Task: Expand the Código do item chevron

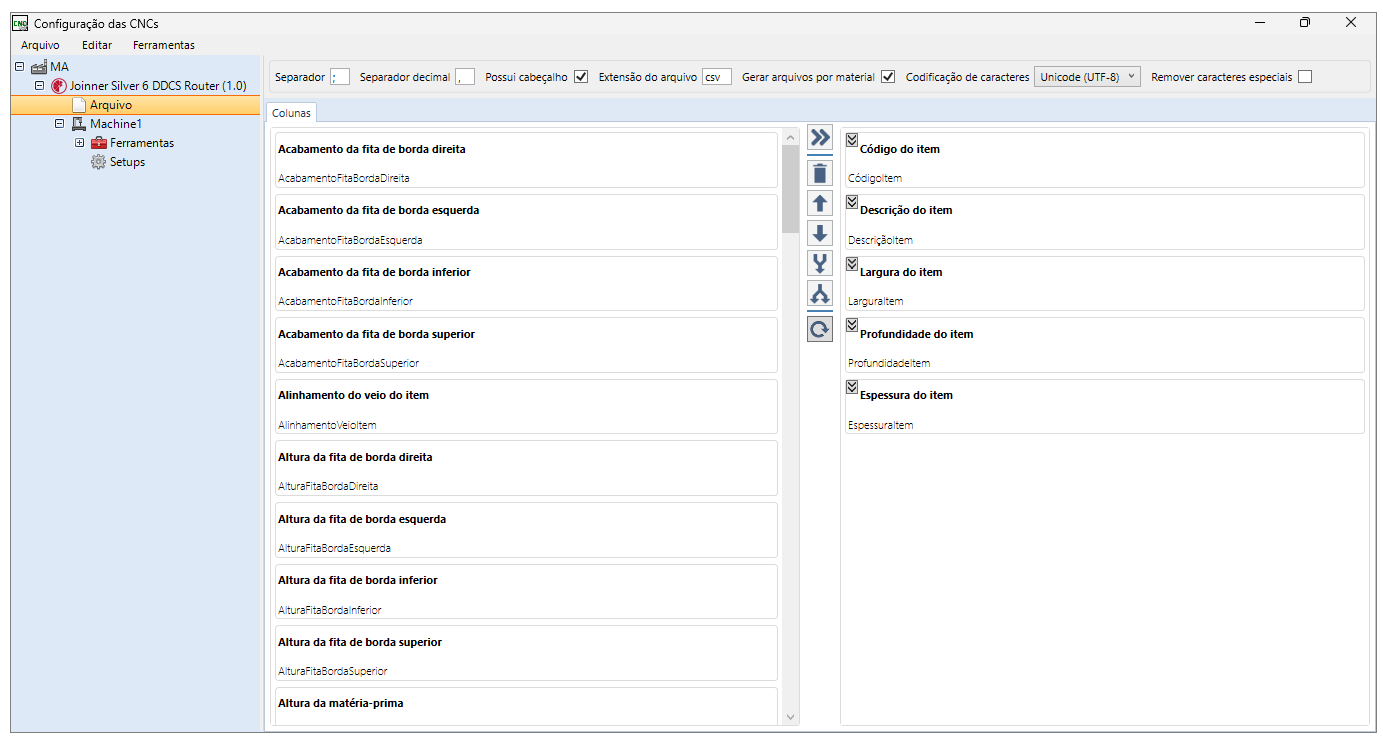Action: pos(852,141)
